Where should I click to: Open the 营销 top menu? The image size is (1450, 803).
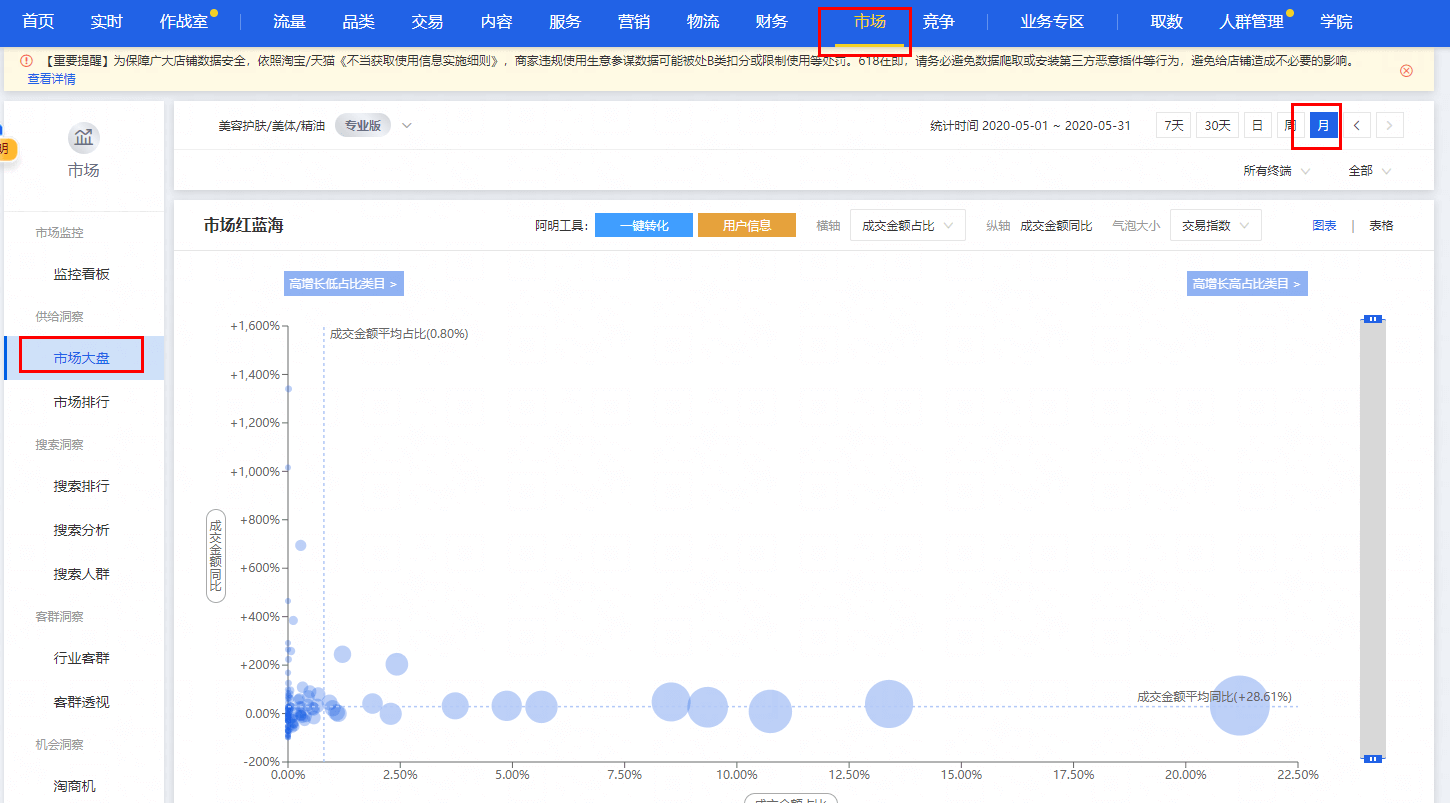[x=634, y=22]
